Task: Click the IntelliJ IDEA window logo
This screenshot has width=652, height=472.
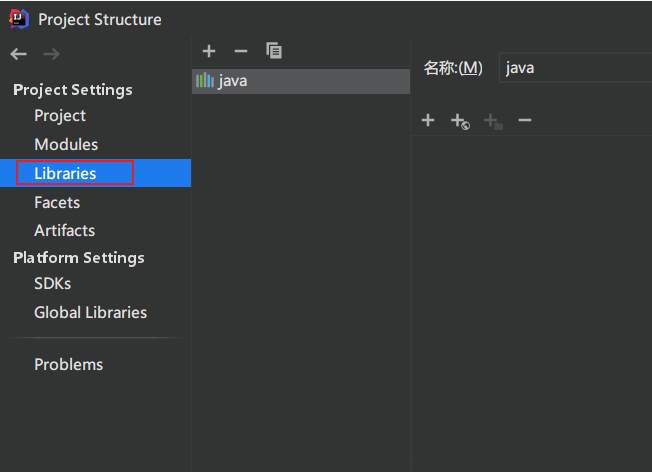Action: (19, 19)
